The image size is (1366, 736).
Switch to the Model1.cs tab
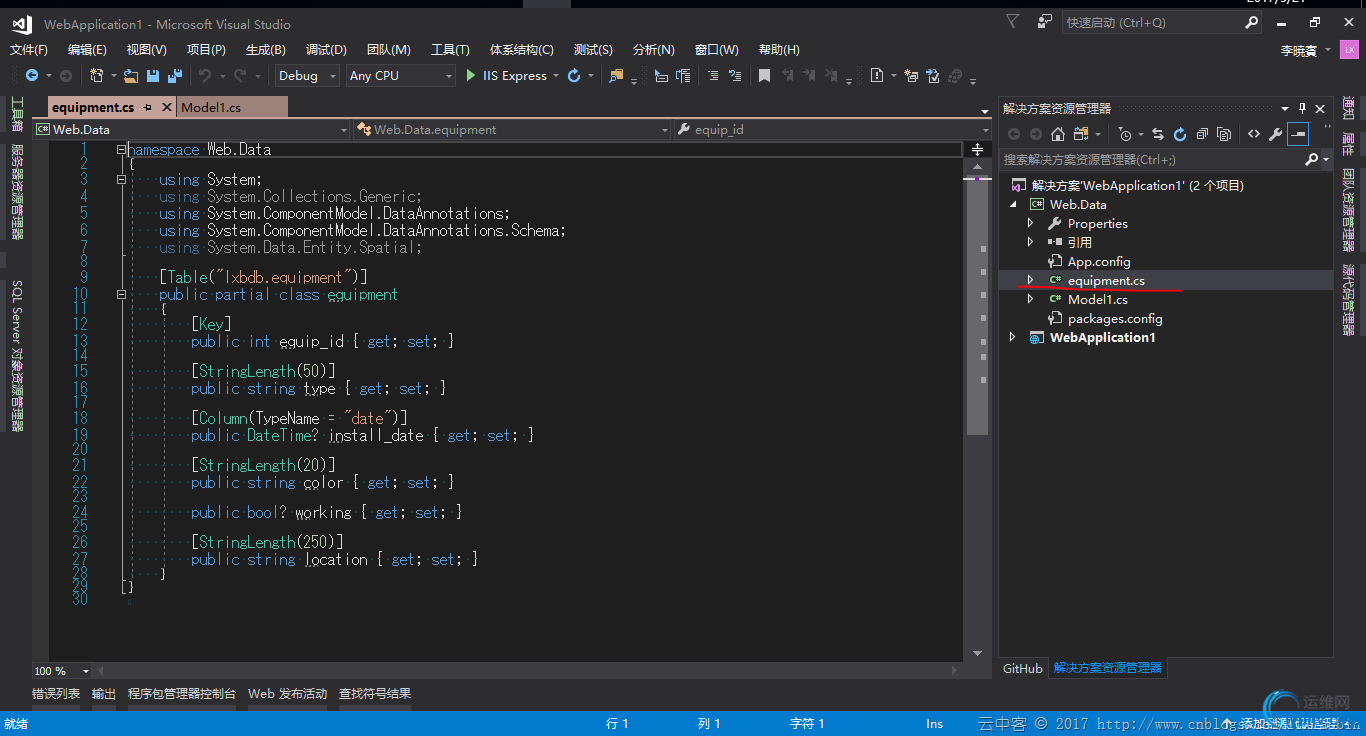point(211,107)
